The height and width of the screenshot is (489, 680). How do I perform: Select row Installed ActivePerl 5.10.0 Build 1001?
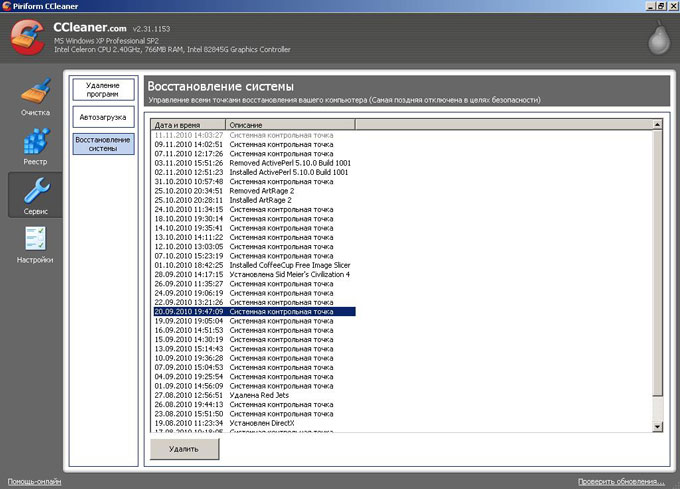255,172
